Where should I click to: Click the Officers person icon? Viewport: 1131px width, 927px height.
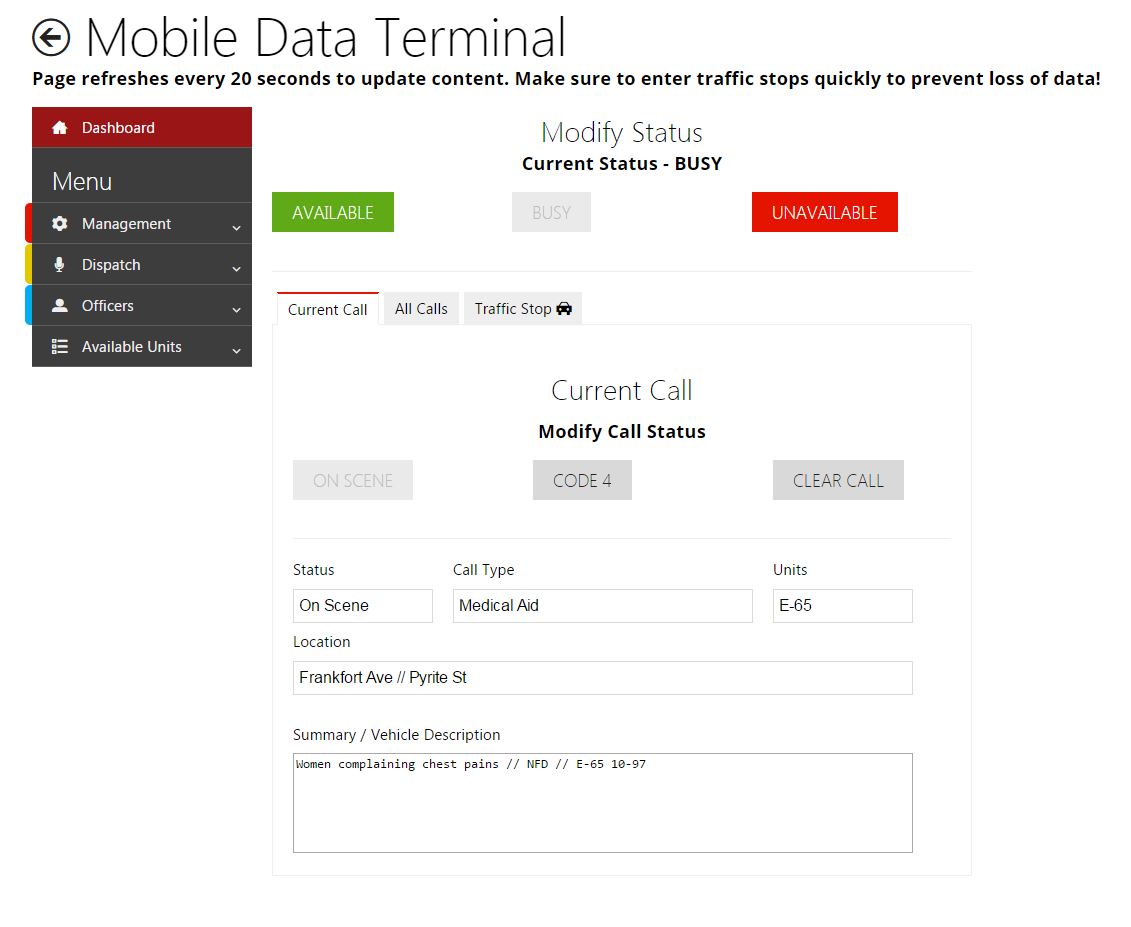(60, 306)
